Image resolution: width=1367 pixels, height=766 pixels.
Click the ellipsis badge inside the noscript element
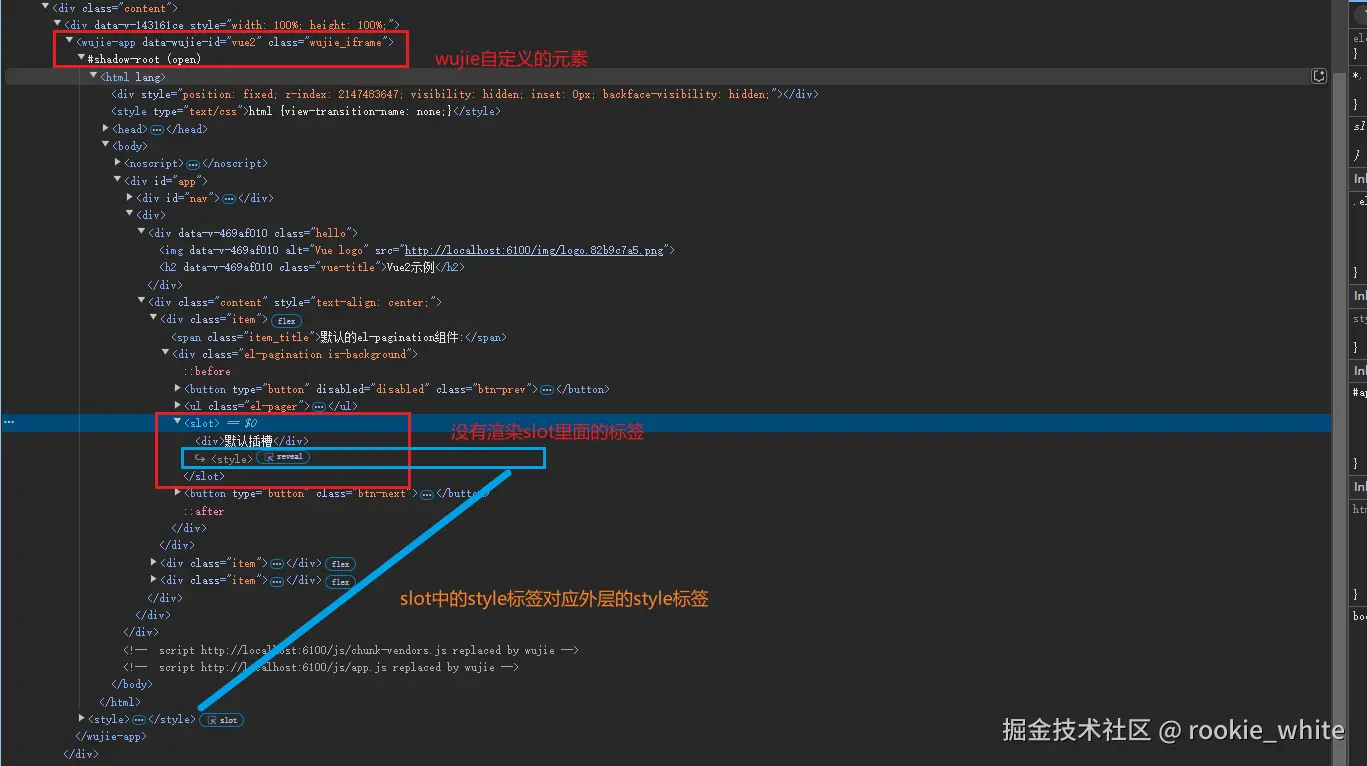[x=193, y=164]
